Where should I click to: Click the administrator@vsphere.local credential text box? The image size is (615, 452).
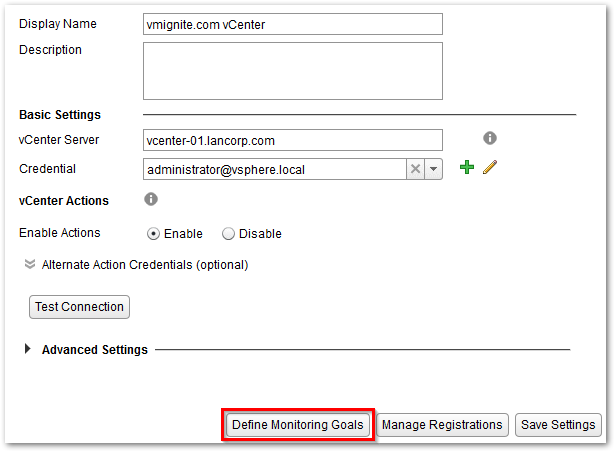click(x=274, y=169)
